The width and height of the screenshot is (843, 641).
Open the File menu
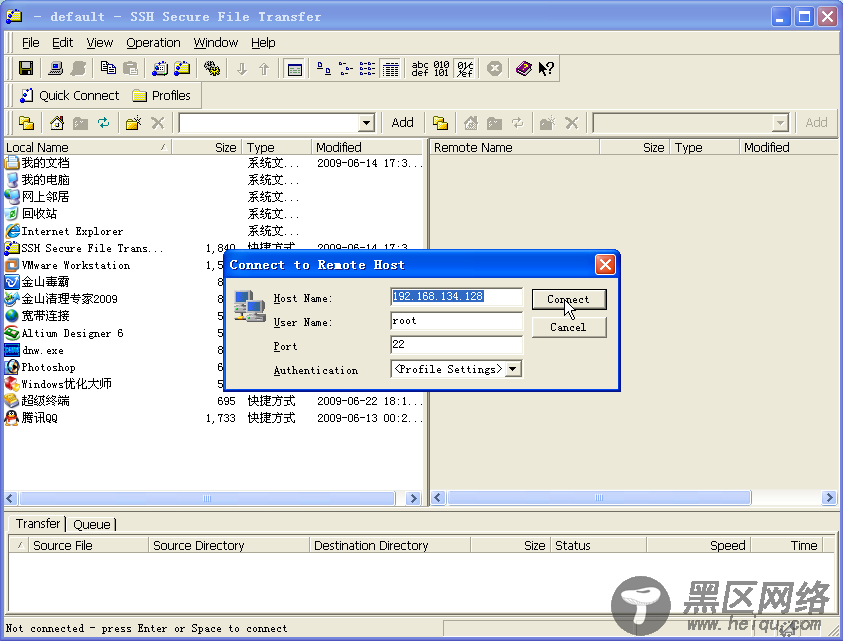click(x=30, y=42)
